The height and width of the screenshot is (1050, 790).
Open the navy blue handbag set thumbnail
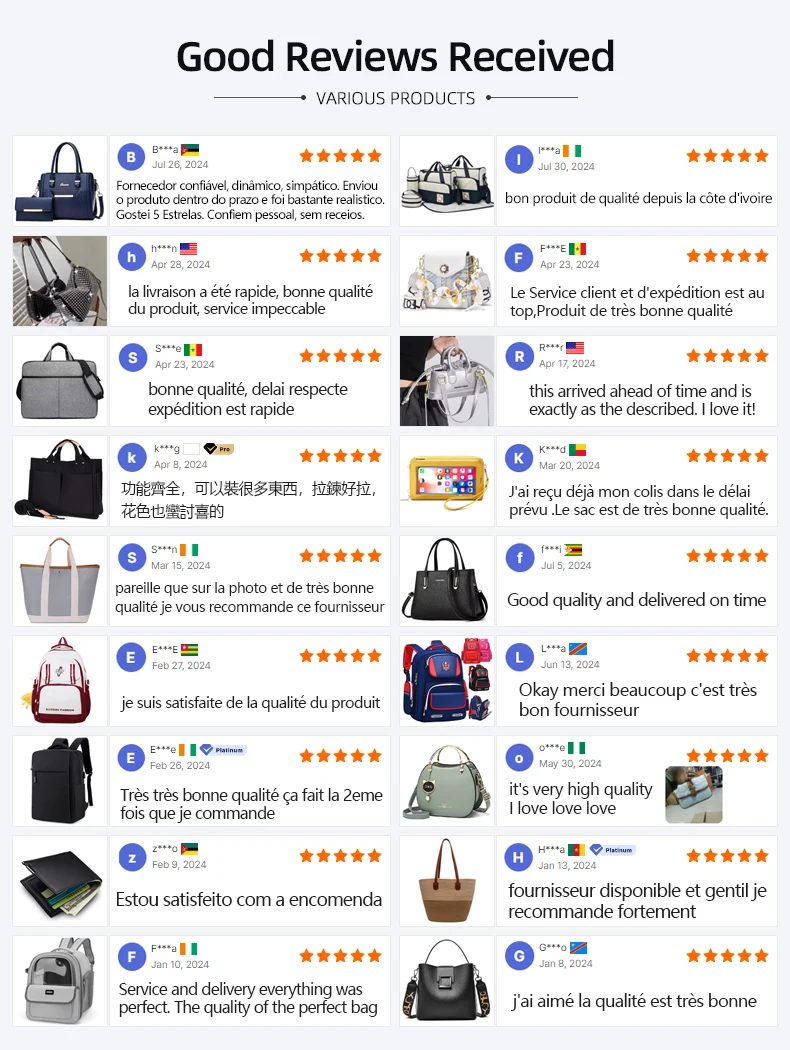click(60, 181)
